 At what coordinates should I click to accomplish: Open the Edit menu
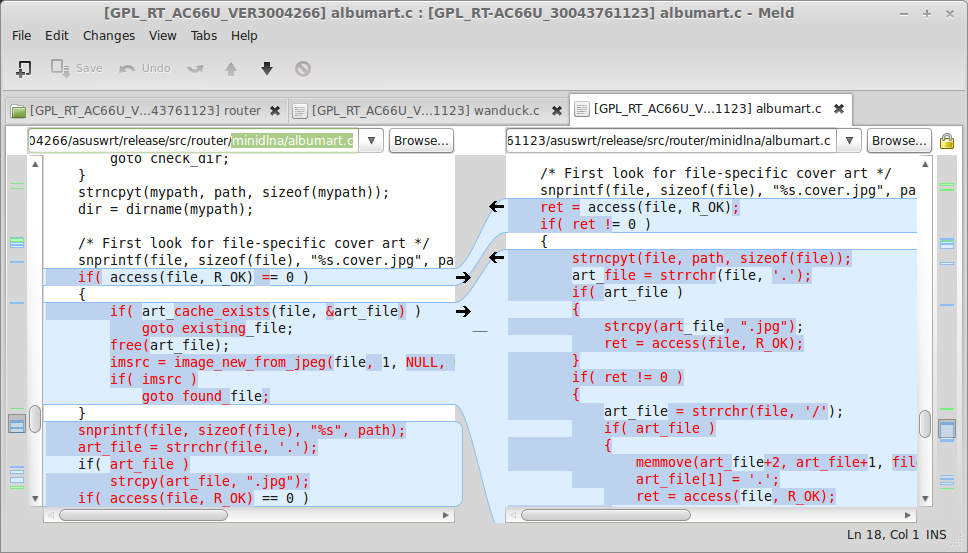[x=57, y=36]
